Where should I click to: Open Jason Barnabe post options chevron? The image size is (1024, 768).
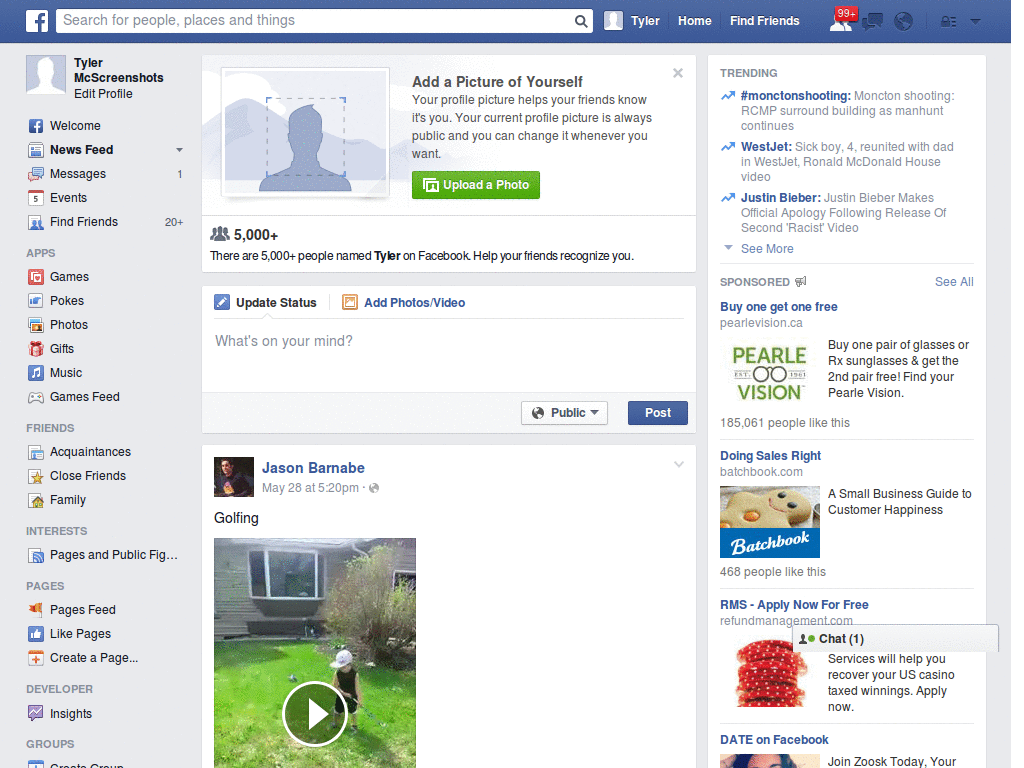(x=679, y=464)
